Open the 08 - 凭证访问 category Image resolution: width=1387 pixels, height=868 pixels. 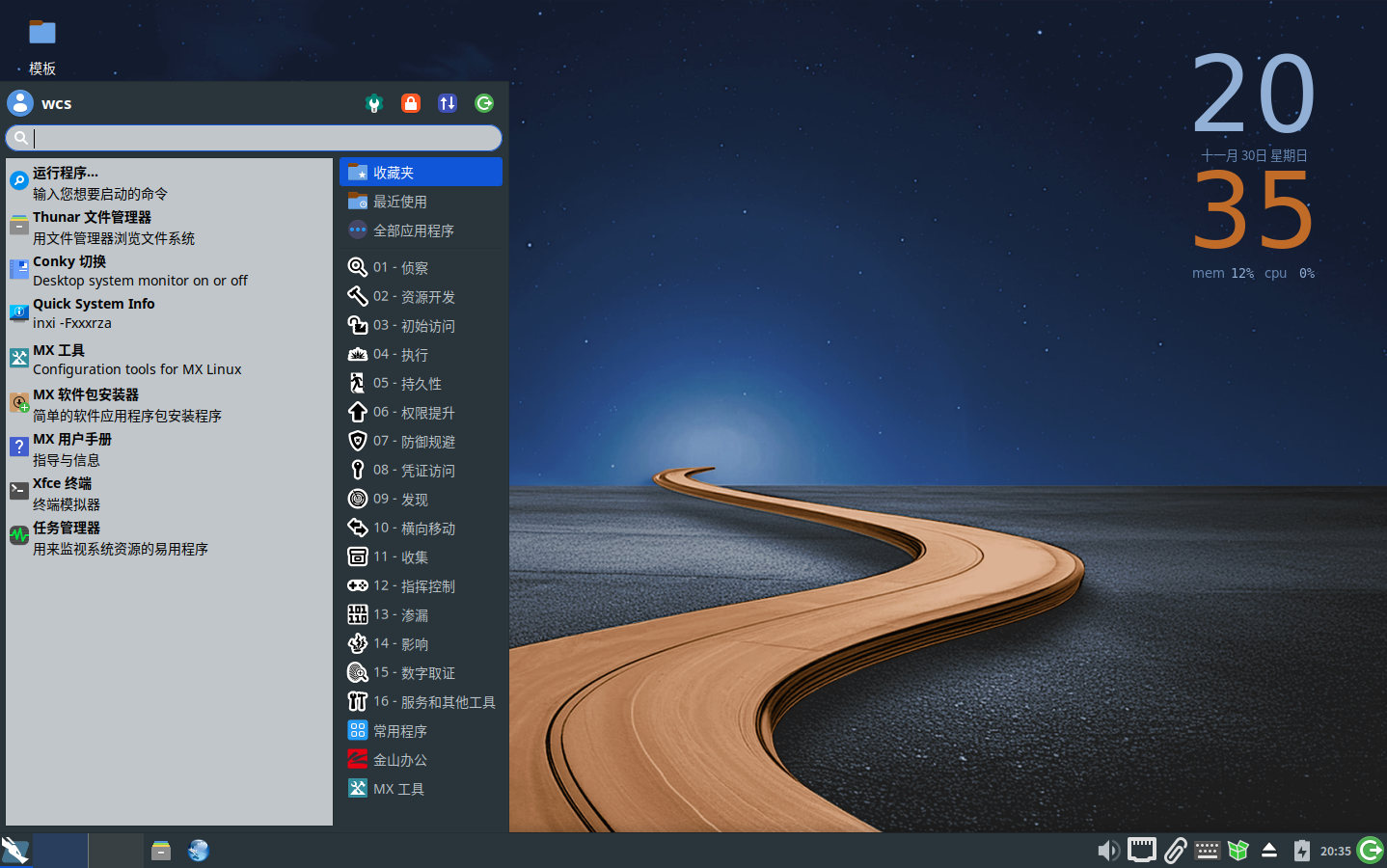(x=421, y=470)
